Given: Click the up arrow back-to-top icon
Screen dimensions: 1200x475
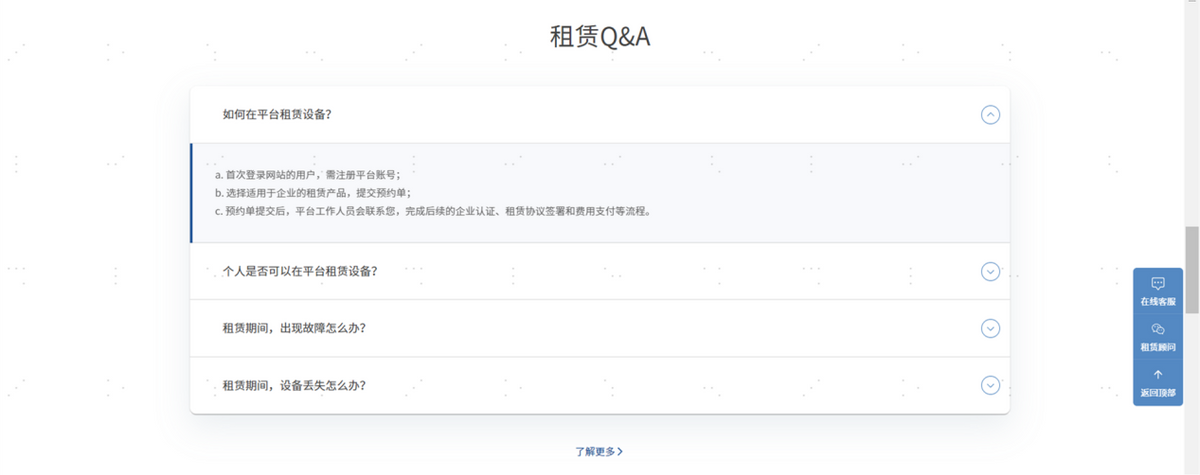Looking at the screenshot, I should 1158,374.
